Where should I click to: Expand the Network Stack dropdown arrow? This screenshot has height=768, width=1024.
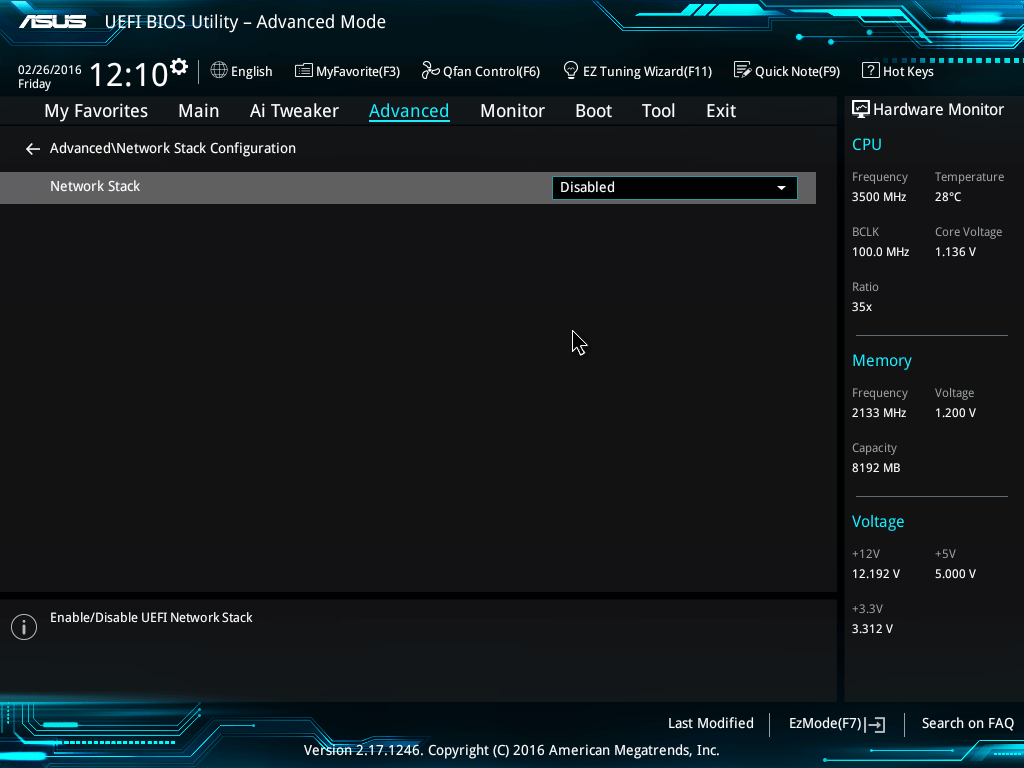781,188
